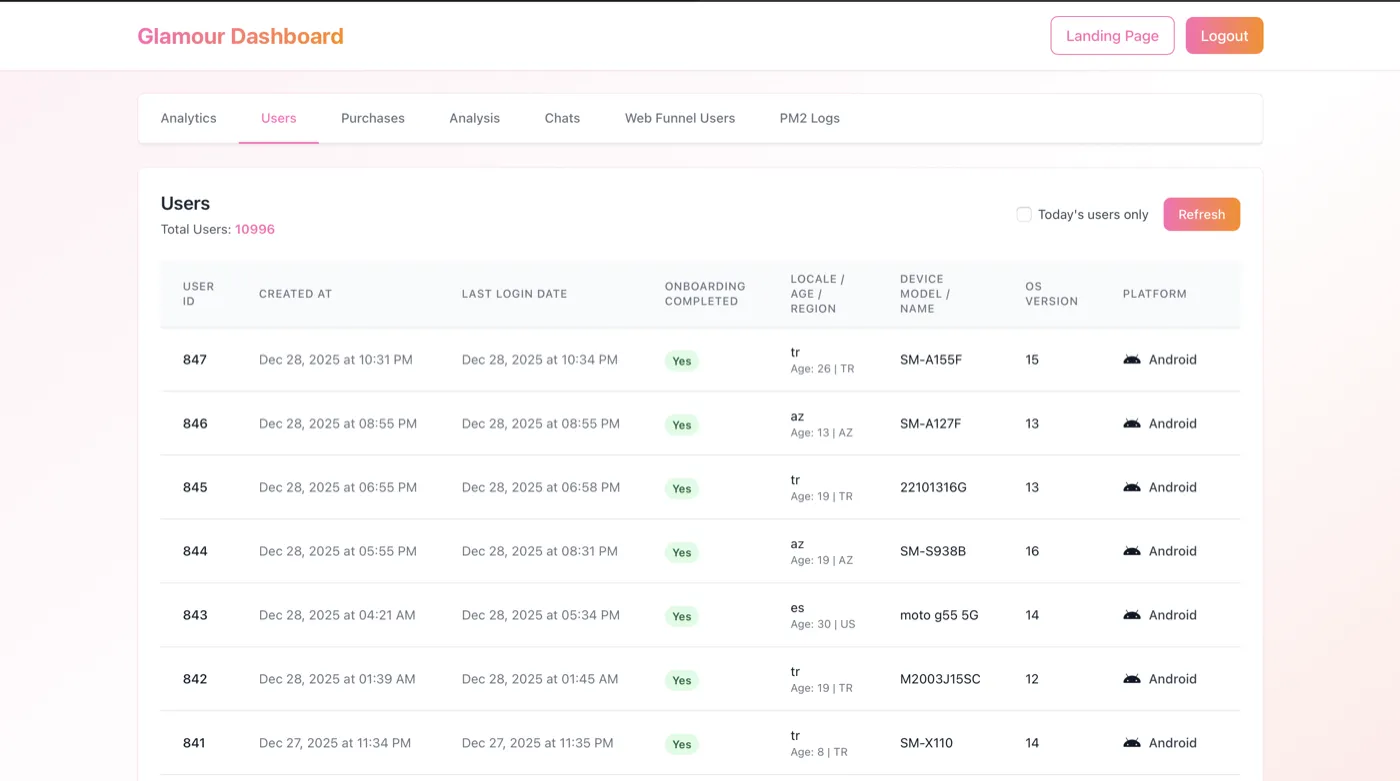Click device name moto g55 5G
This screenshot has width=1400, height=781.
939,615
